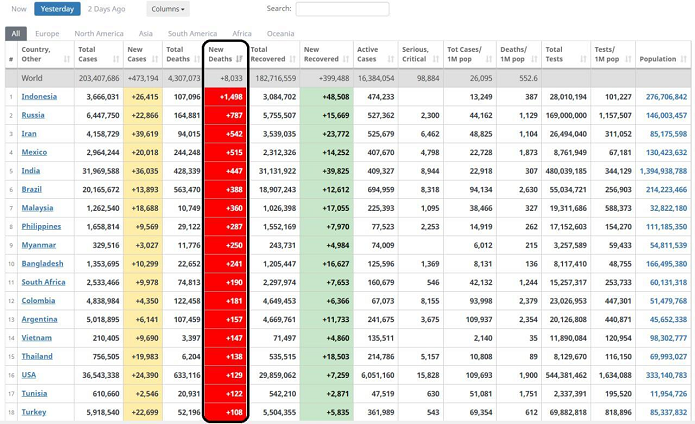Image resolution: width=695 pixels, height=424 pixels.
Task: Open the Oceania tab
Action: click(281, 33)
